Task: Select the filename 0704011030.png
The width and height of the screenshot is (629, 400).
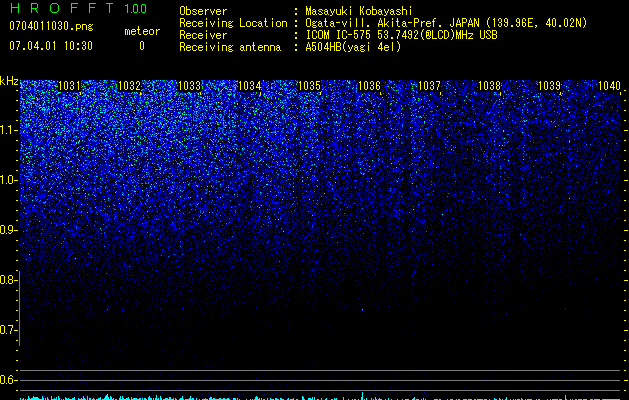Action: [51, 26]
